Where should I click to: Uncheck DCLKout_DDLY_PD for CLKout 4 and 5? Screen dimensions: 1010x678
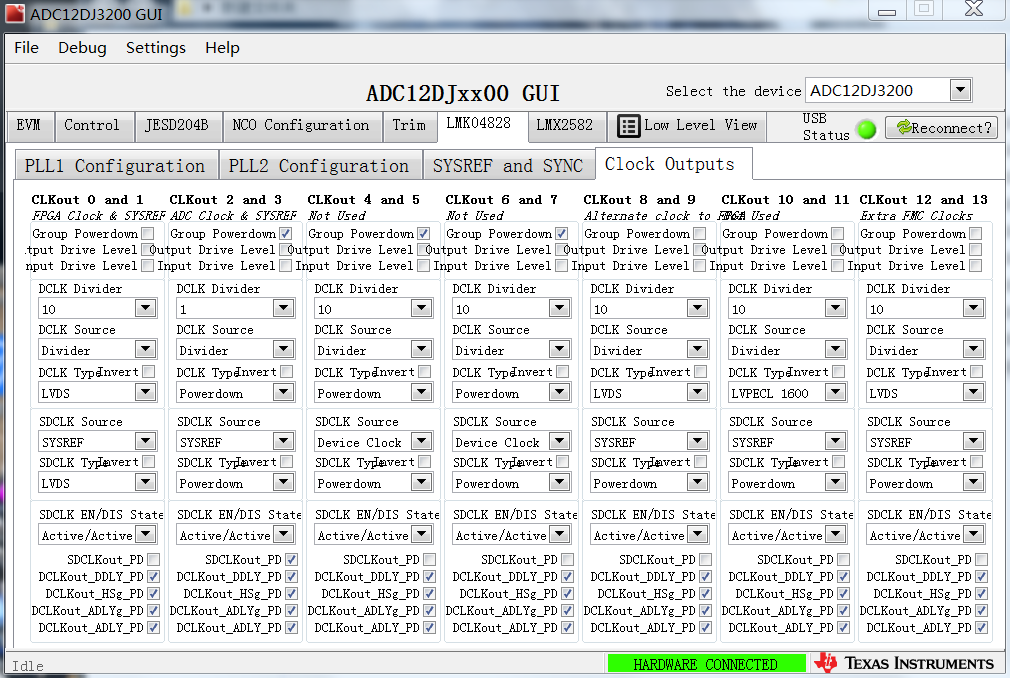point(430,576)
